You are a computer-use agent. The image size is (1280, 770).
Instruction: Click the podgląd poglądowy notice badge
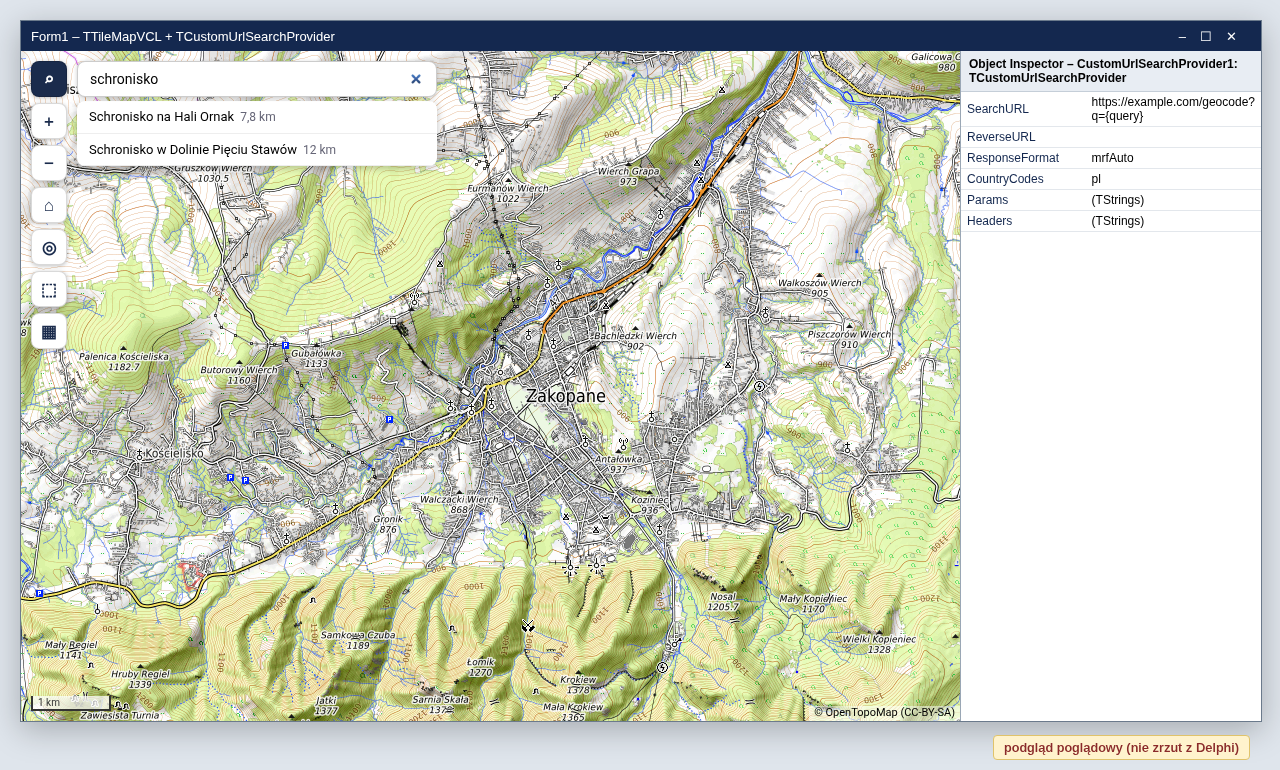(1121, 747)
